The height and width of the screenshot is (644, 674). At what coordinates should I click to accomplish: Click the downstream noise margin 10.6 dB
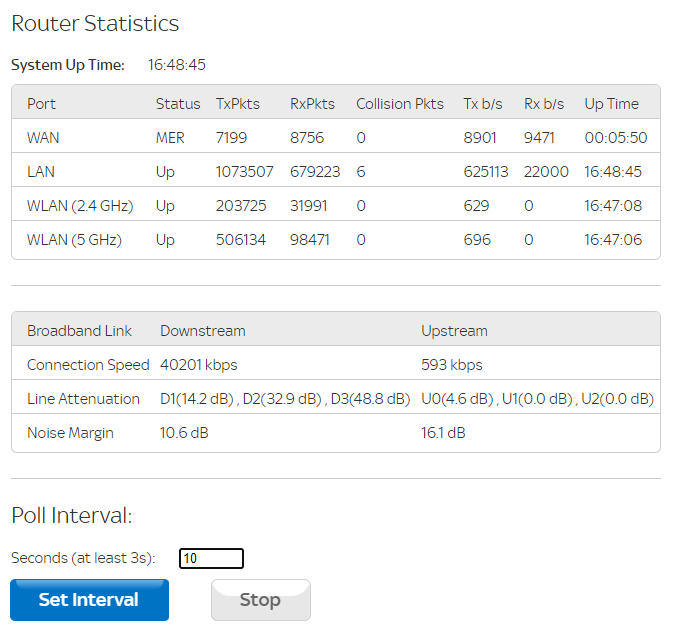(x=184, y=433)
